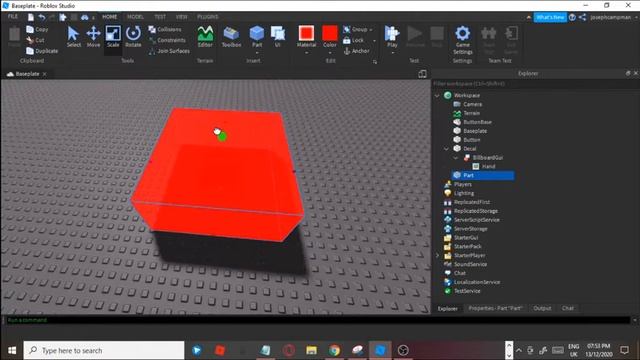This screenshot has width=640, height=360.
Task: Click the taskbar search box
Action: tap(104, 350)
